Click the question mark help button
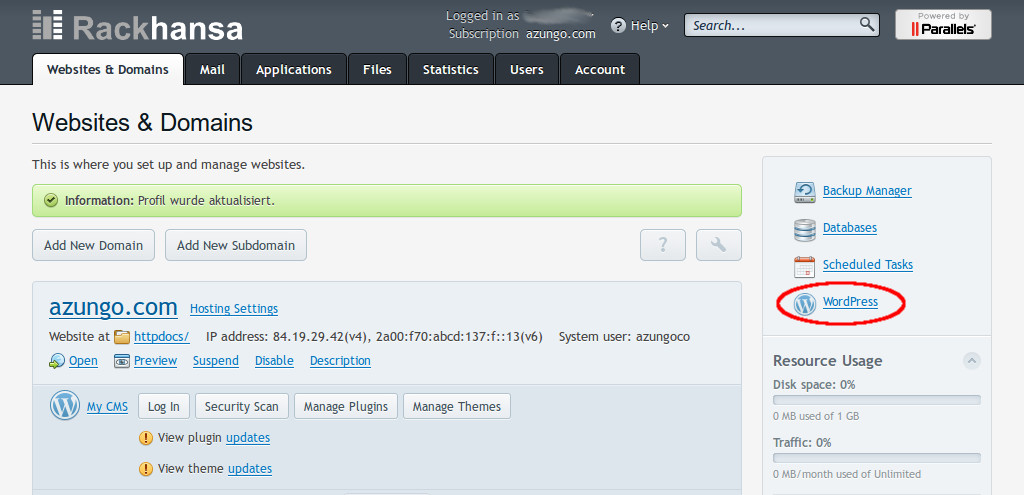The width and height of the screenshot is (1024, 495). [663, 246]
